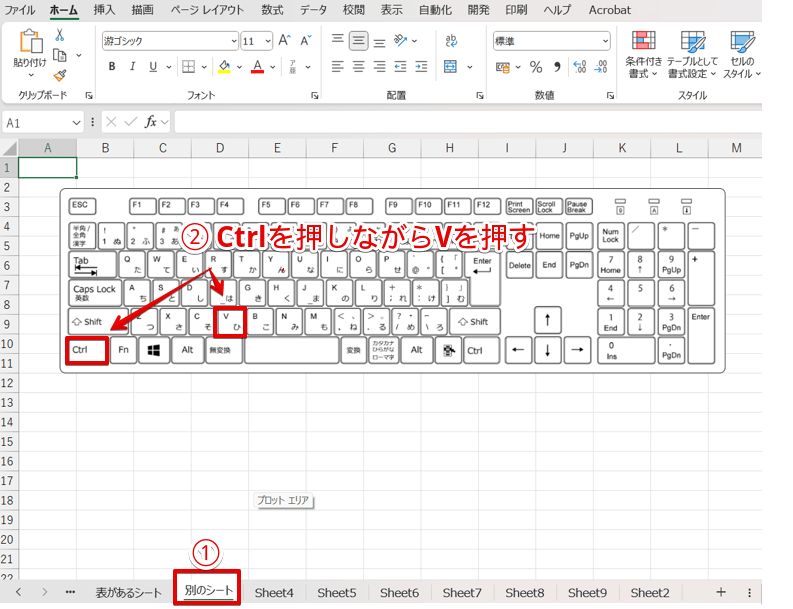Screen dimensions: 793x609
Task: Click the Copy icon
Action: [x=60, y=55]
